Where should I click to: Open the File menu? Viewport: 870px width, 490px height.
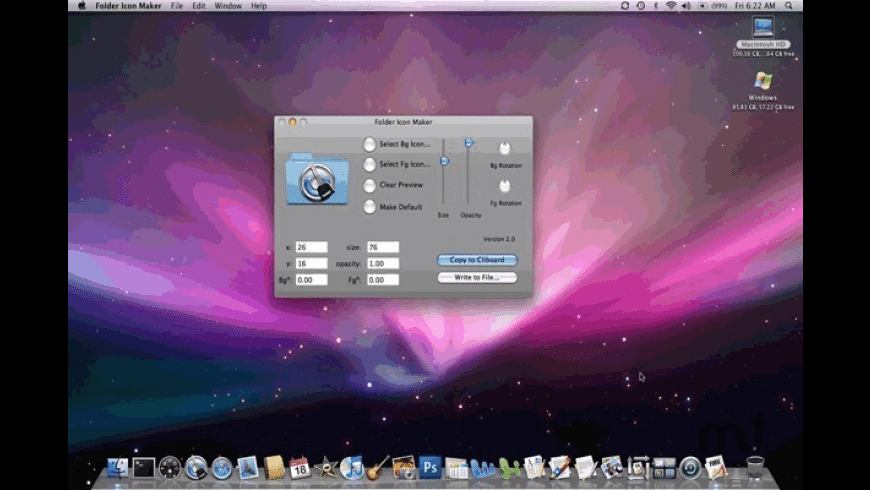177,6
